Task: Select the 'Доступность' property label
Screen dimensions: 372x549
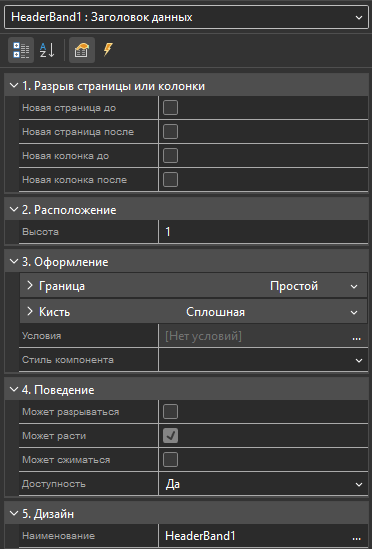Action: 54,484
